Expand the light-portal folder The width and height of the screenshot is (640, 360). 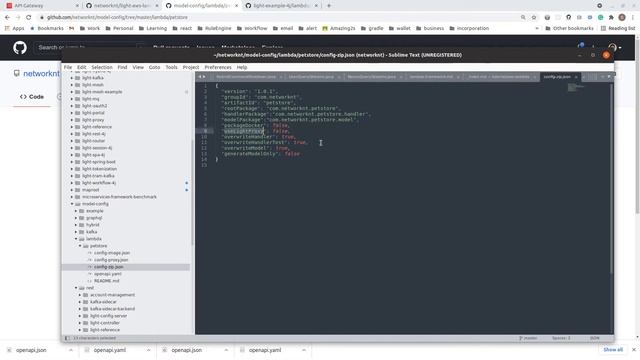(72, 113)
